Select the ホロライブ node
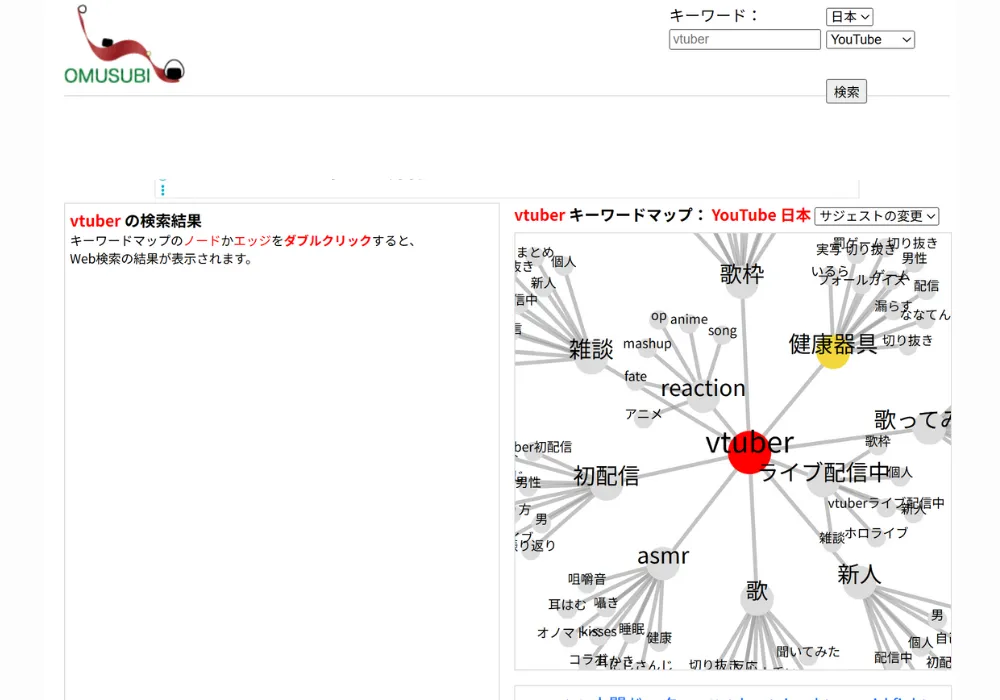Image resolution: width=1000 pixels, height=700 pixels. pos(876,534)
